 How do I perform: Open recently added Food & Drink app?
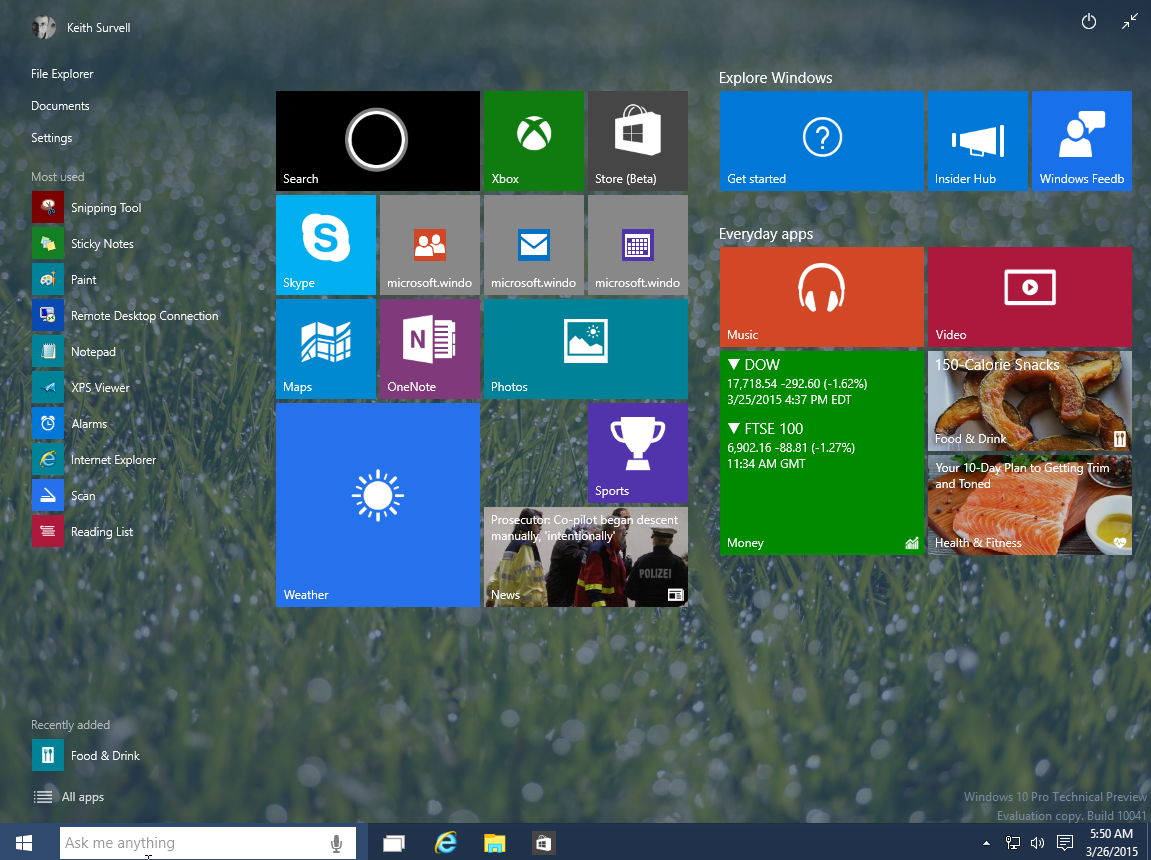click(86, 755)
